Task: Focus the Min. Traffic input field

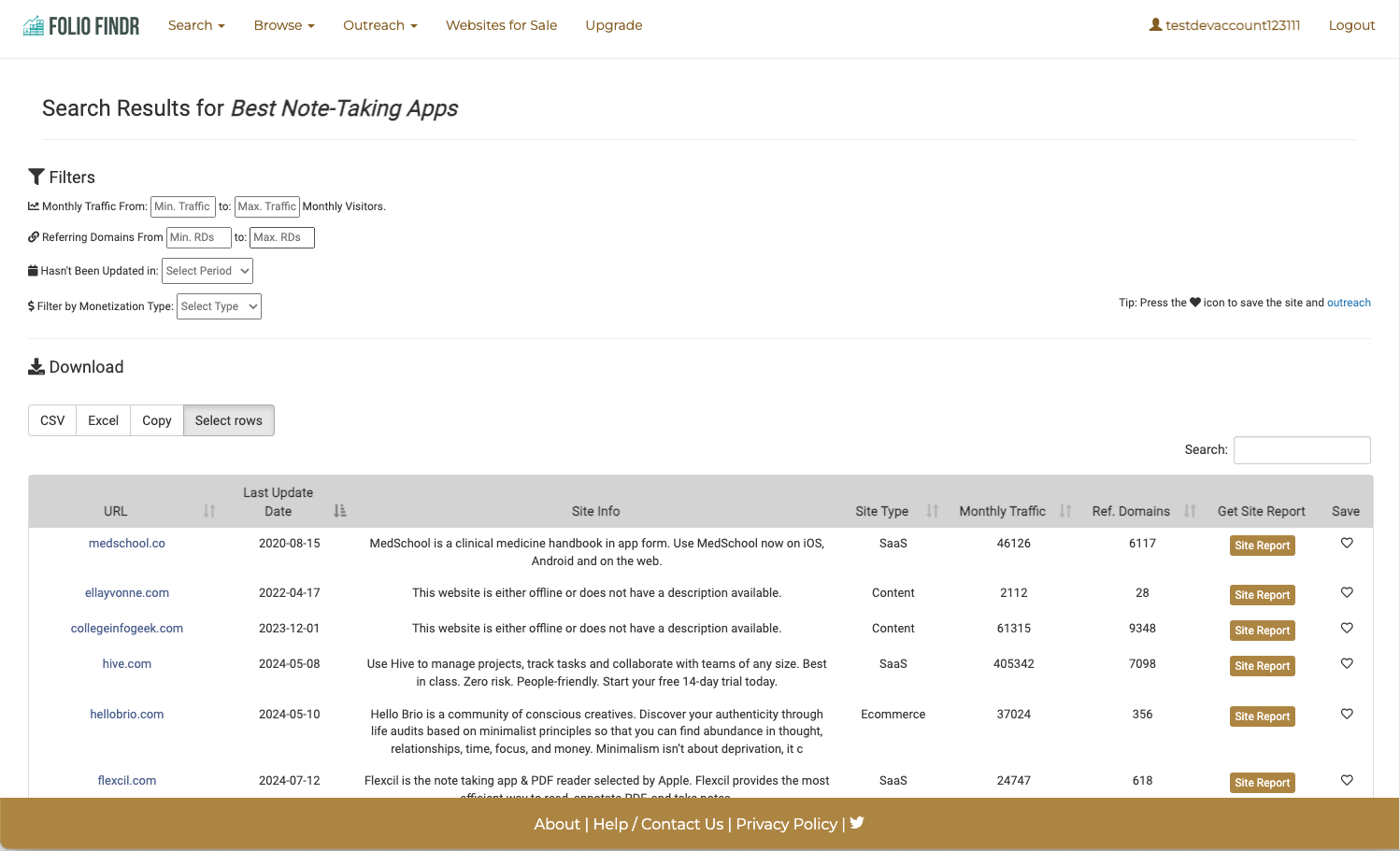Action: coord(183,206)
